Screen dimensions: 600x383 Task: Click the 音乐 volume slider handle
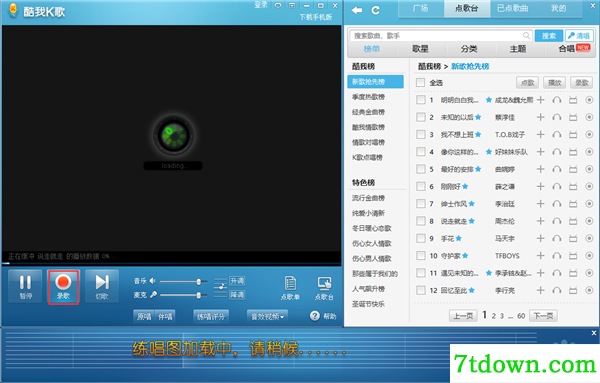tap(199, 282)
